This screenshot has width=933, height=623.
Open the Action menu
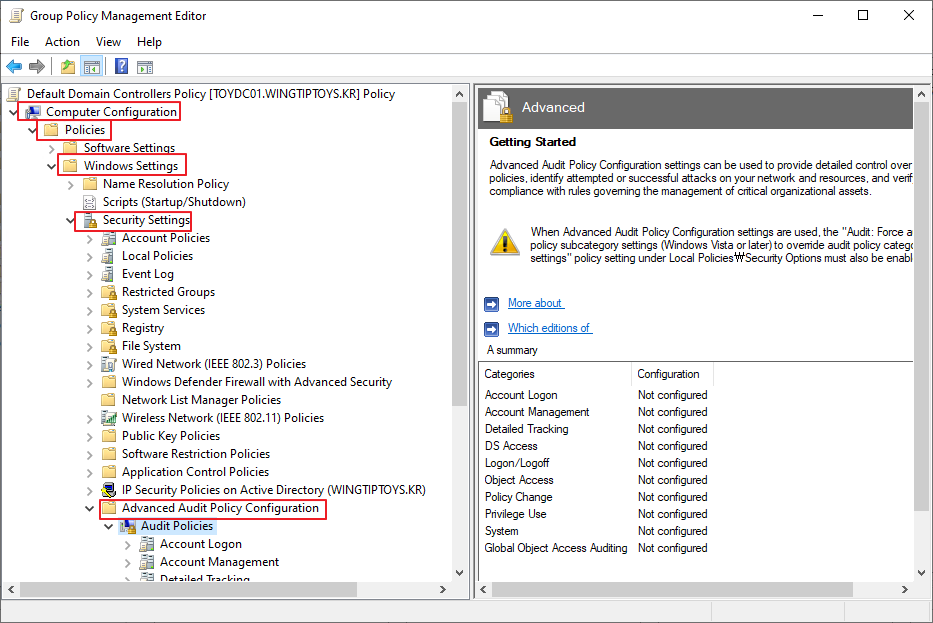(62, 42)
